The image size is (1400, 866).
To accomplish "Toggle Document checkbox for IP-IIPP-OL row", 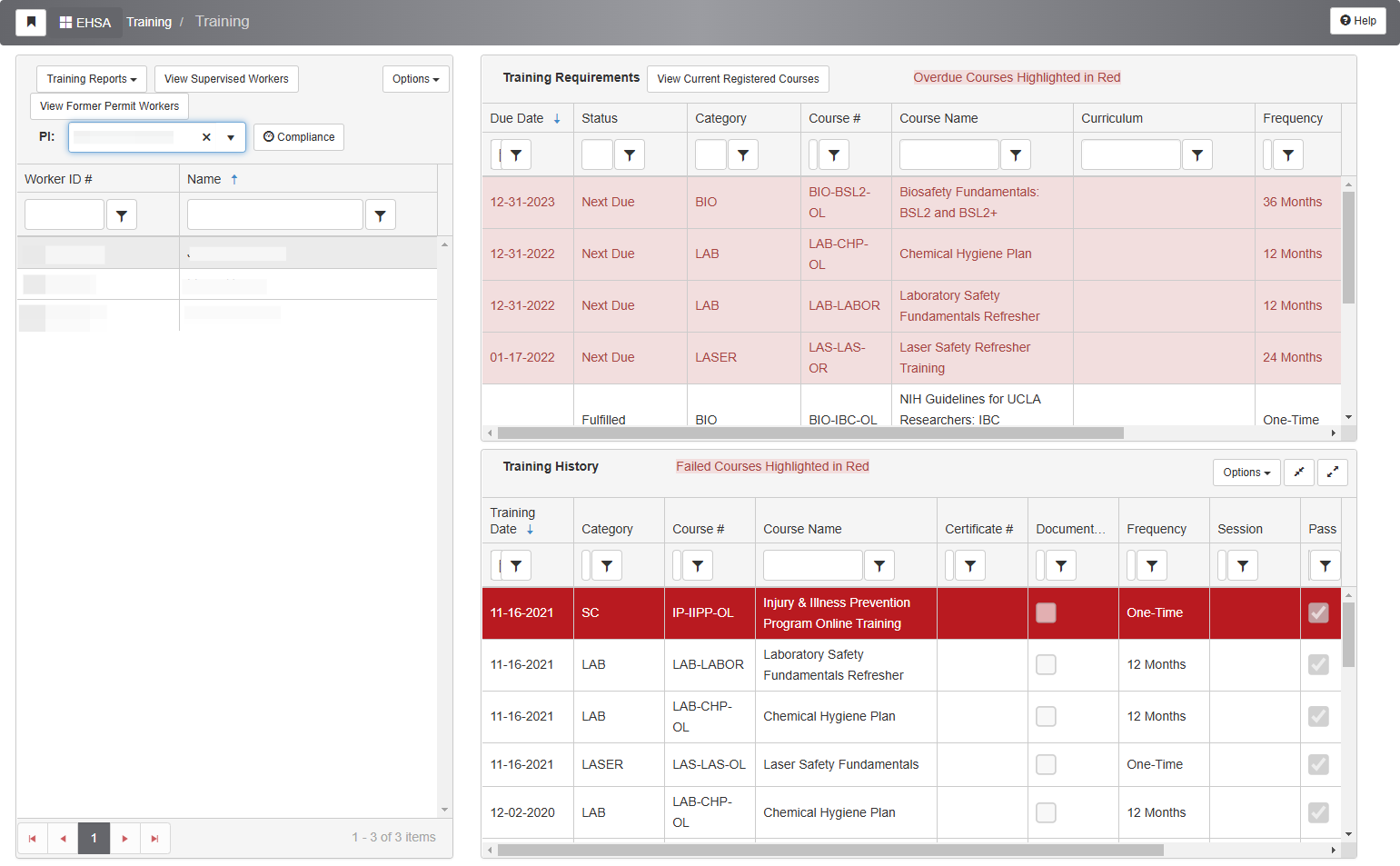I will coord(1046,612).
